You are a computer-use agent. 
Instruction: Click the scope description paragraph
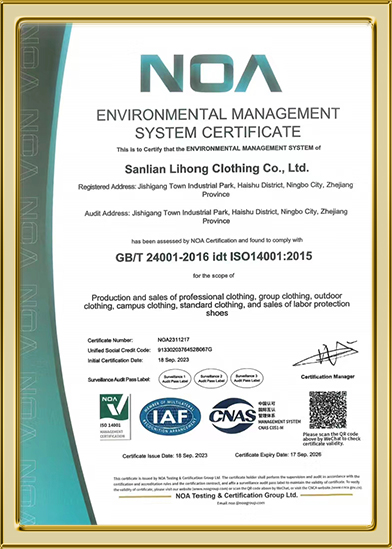(x=217, y=305)
